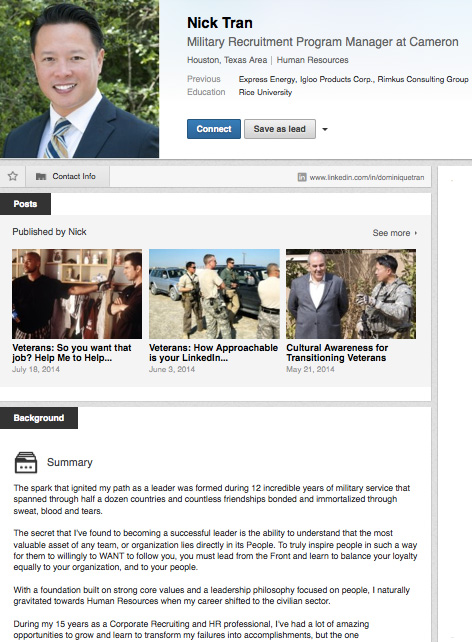
Task: Click the Connect button
Action: click(214, 129)
